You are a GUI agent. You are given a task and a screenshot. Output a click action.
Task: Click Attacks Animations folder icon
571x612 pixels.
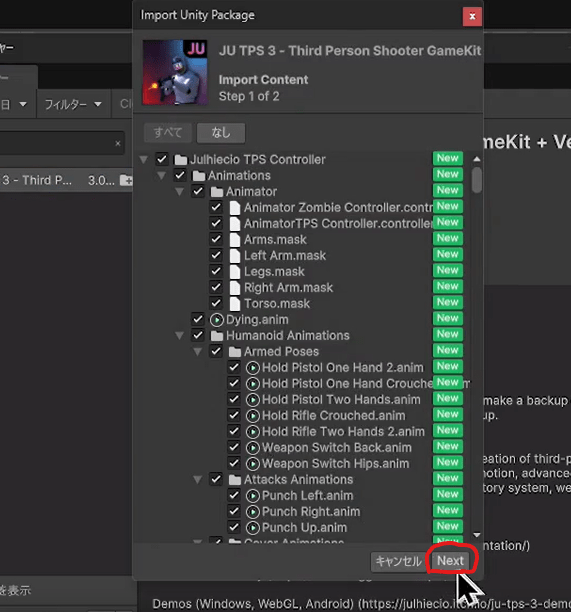(235, 480)
